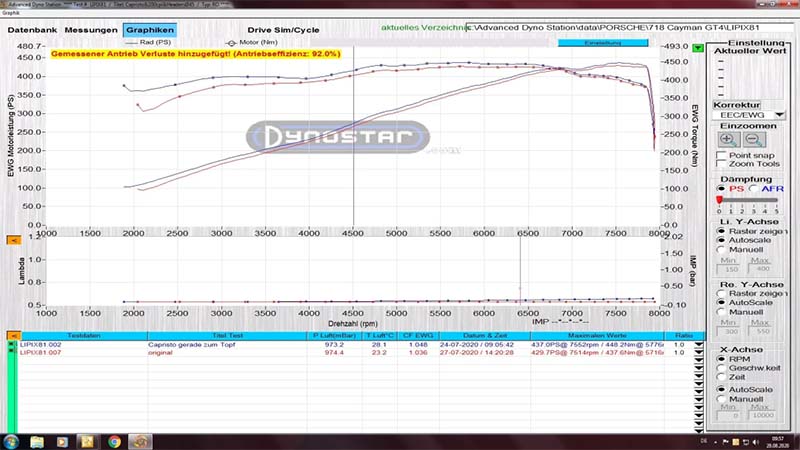Open the Korrektur EEC/EWG dropdown
This screenshot has height=450, width=800.
(778, 116)
